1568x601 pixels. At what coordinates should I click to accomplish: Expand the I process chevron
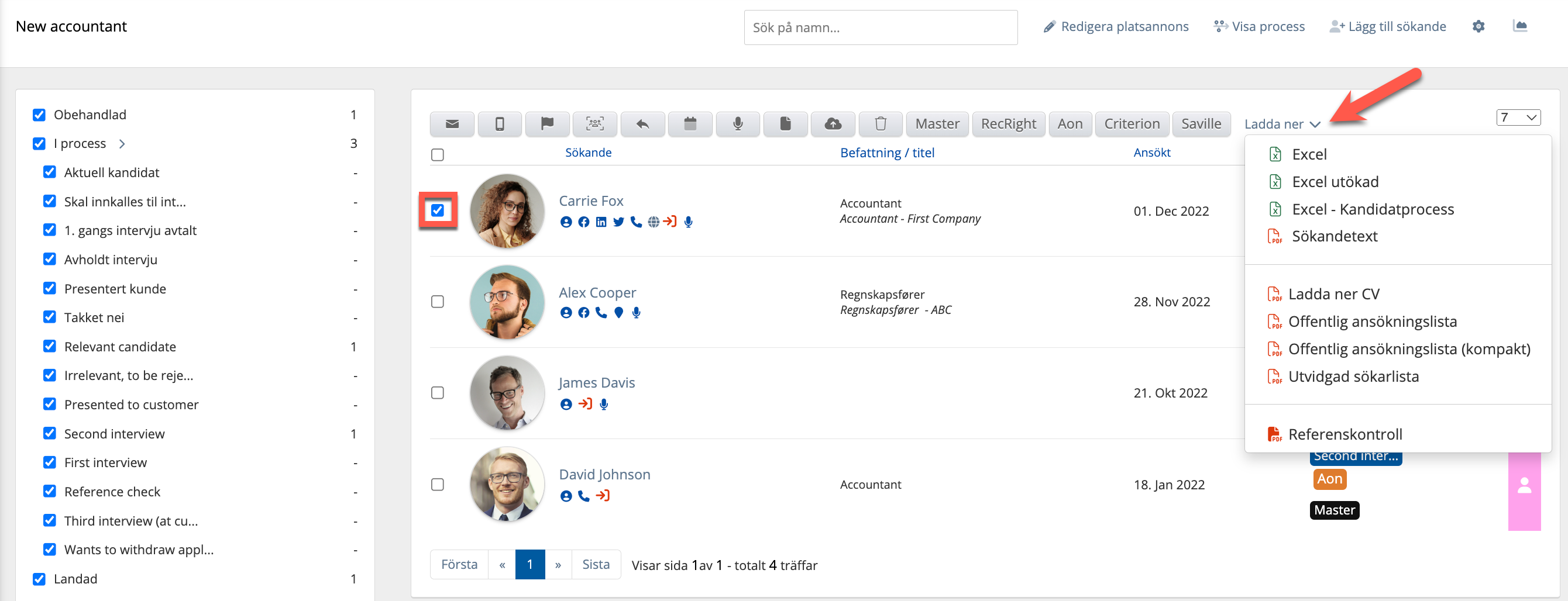pyautogui.click(x=122, y=144)
